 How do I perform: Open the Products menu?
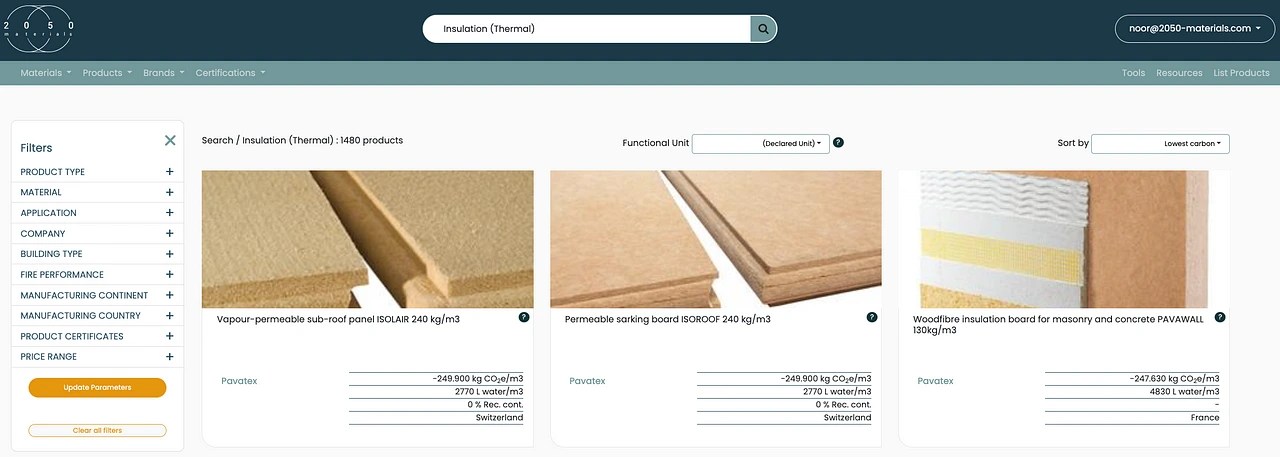[x=107, y=73]
